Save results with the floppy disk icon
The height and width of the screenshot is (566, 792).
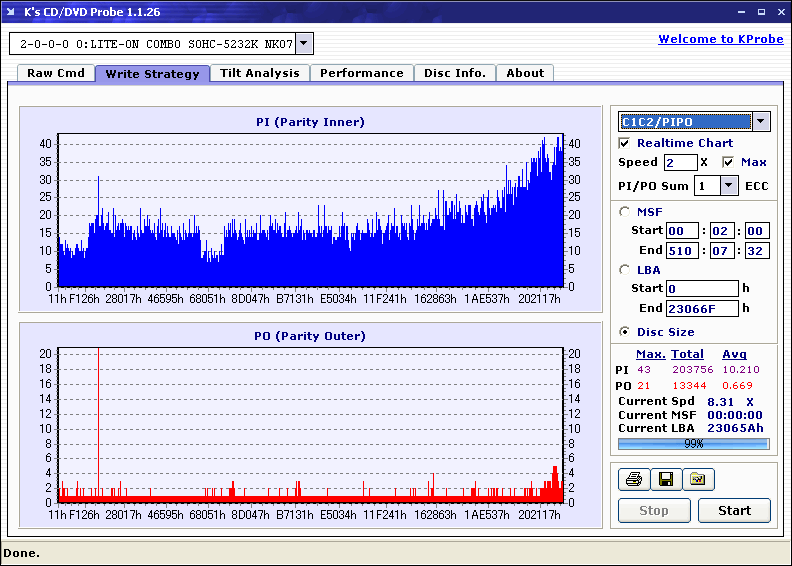tap(665, 479)
